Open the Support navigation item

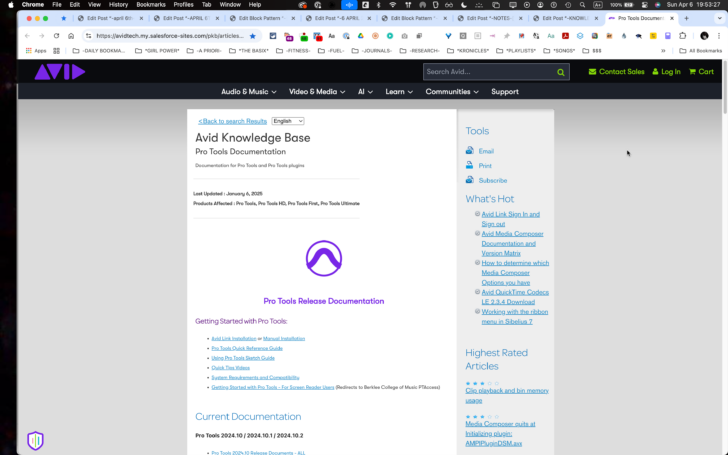click(505, 91)
